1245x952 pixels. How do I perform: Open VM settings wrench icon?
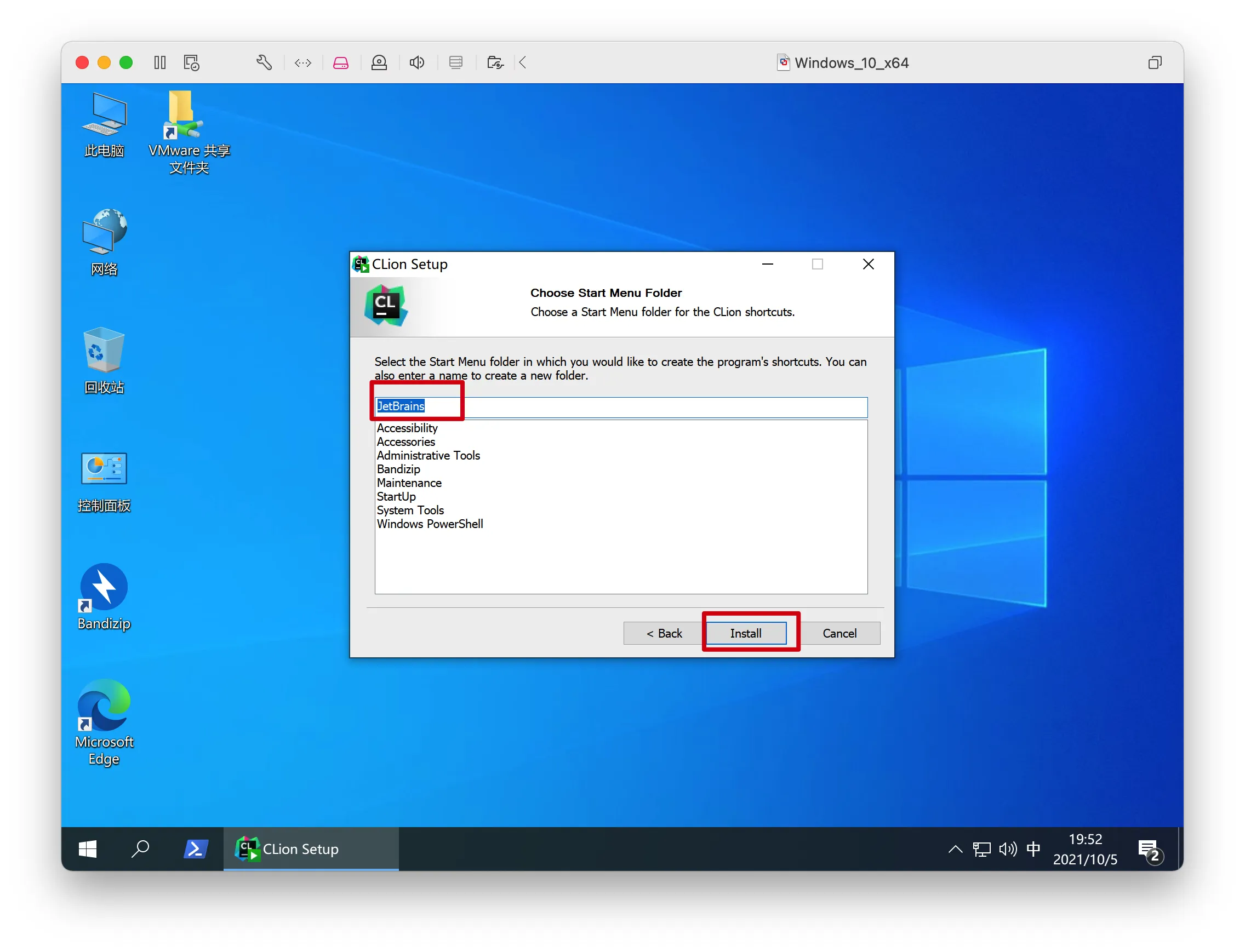click(x=264, y=62)
